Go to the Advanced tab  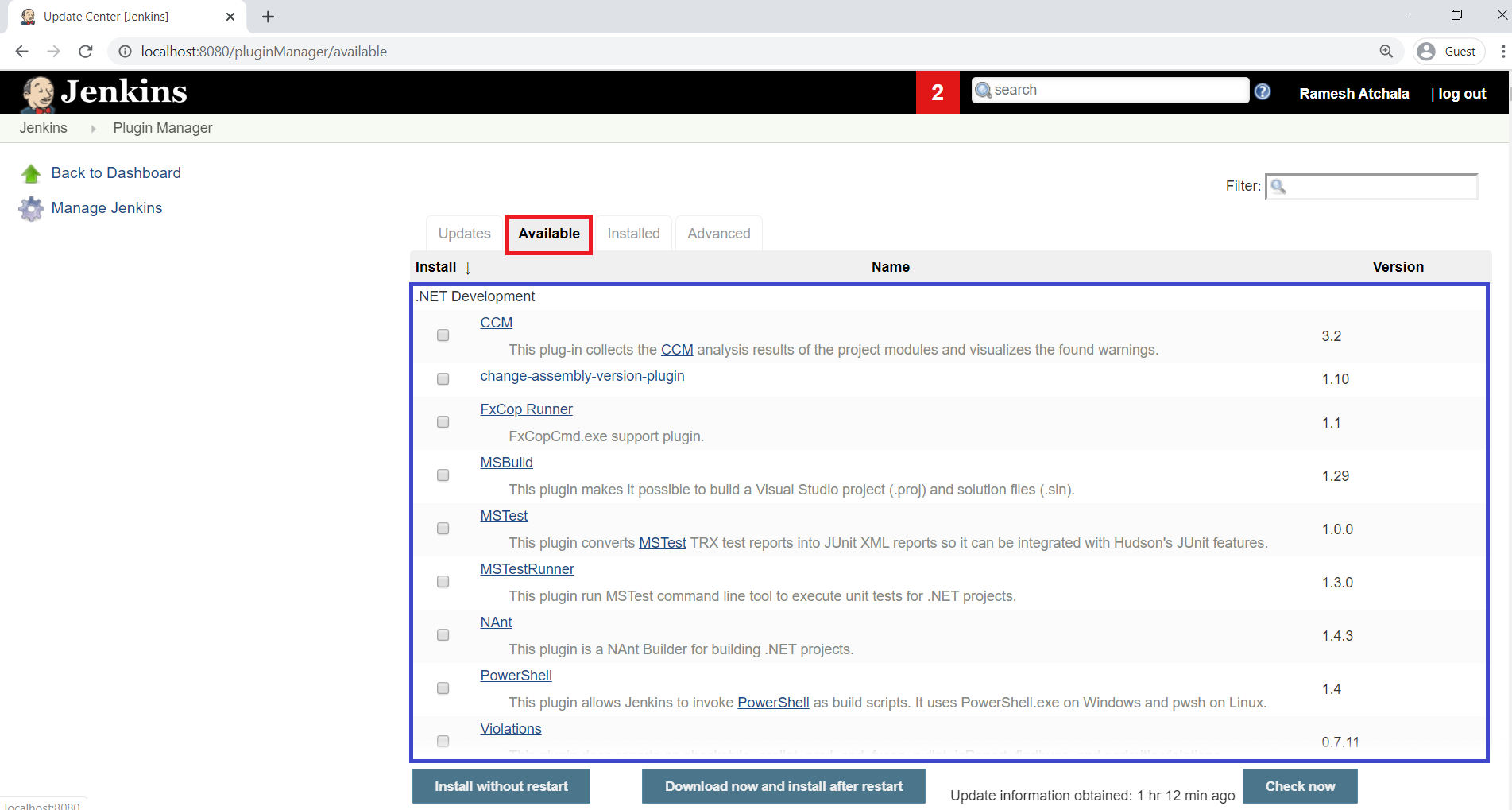[x=719, y=234]
